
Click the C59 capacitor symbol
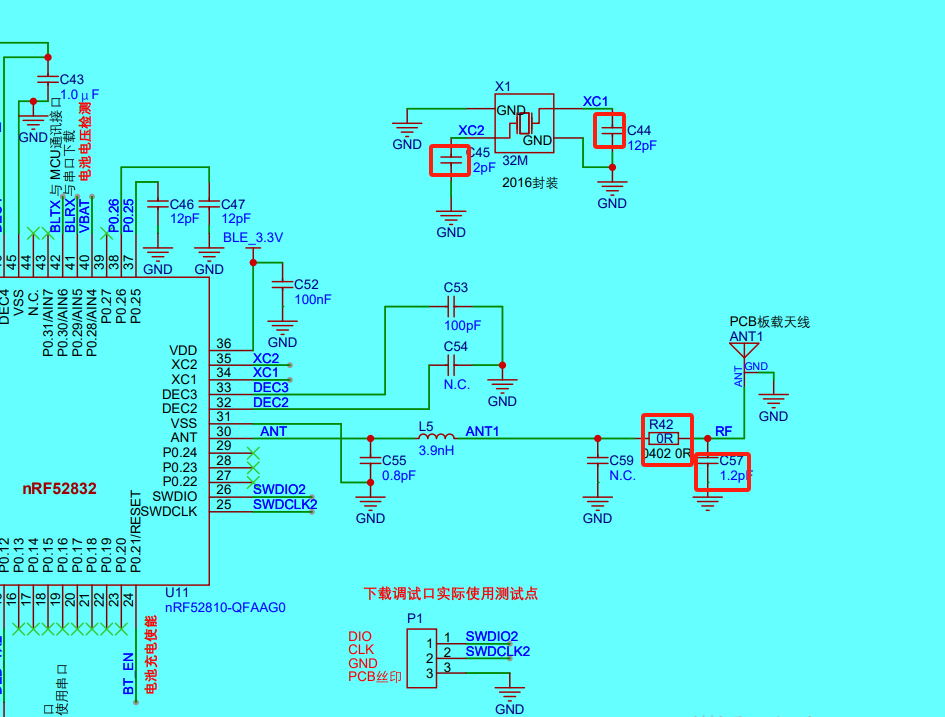[x=597, y=460]
